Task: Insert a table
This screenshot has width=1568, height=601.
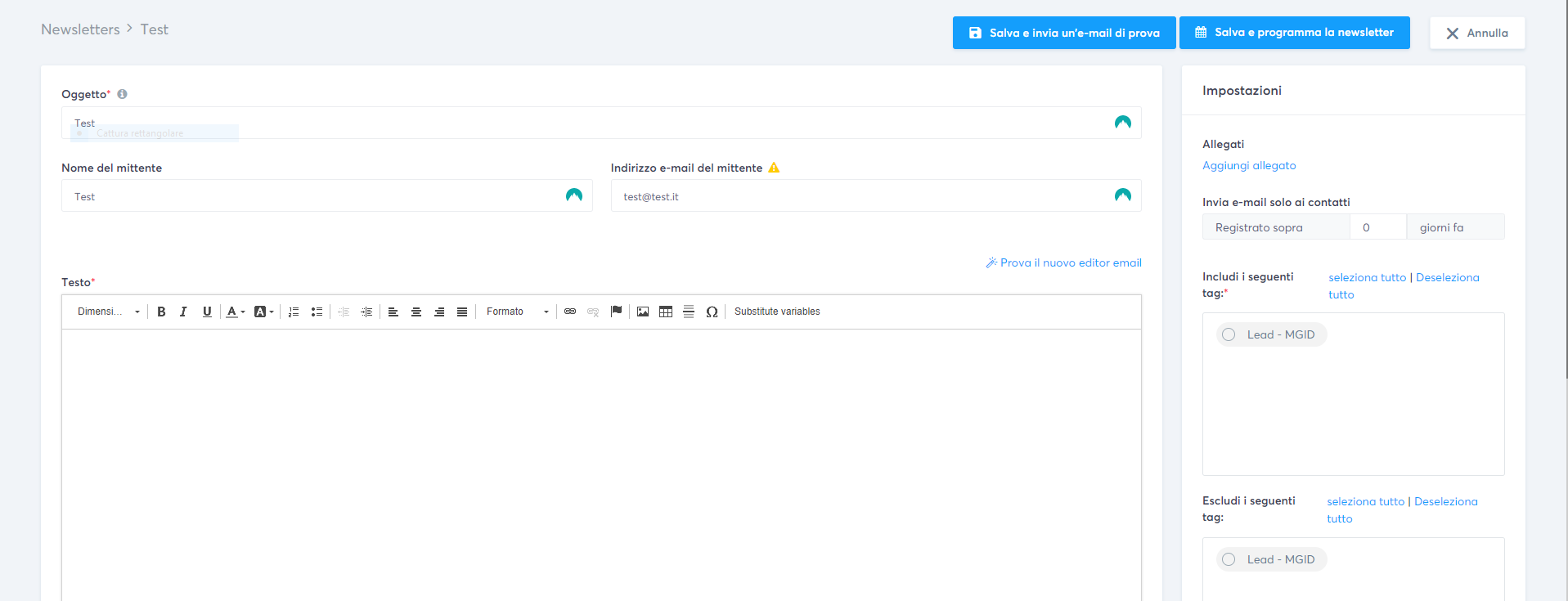Action: (666, 312)
